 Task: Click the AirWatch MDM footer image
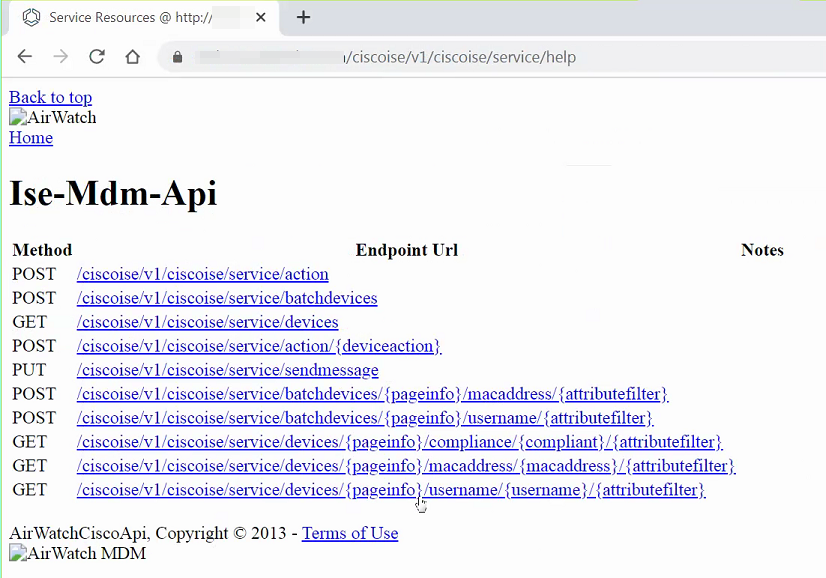click(77, 554)
